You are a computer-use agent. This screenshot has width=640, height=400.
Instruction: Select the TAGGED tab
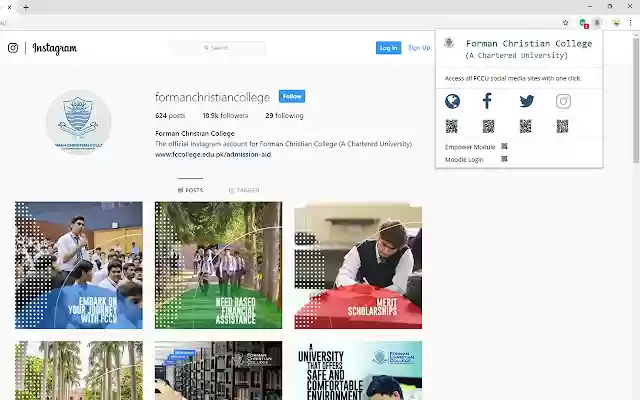pyautogui.click(x=244, y=190)
